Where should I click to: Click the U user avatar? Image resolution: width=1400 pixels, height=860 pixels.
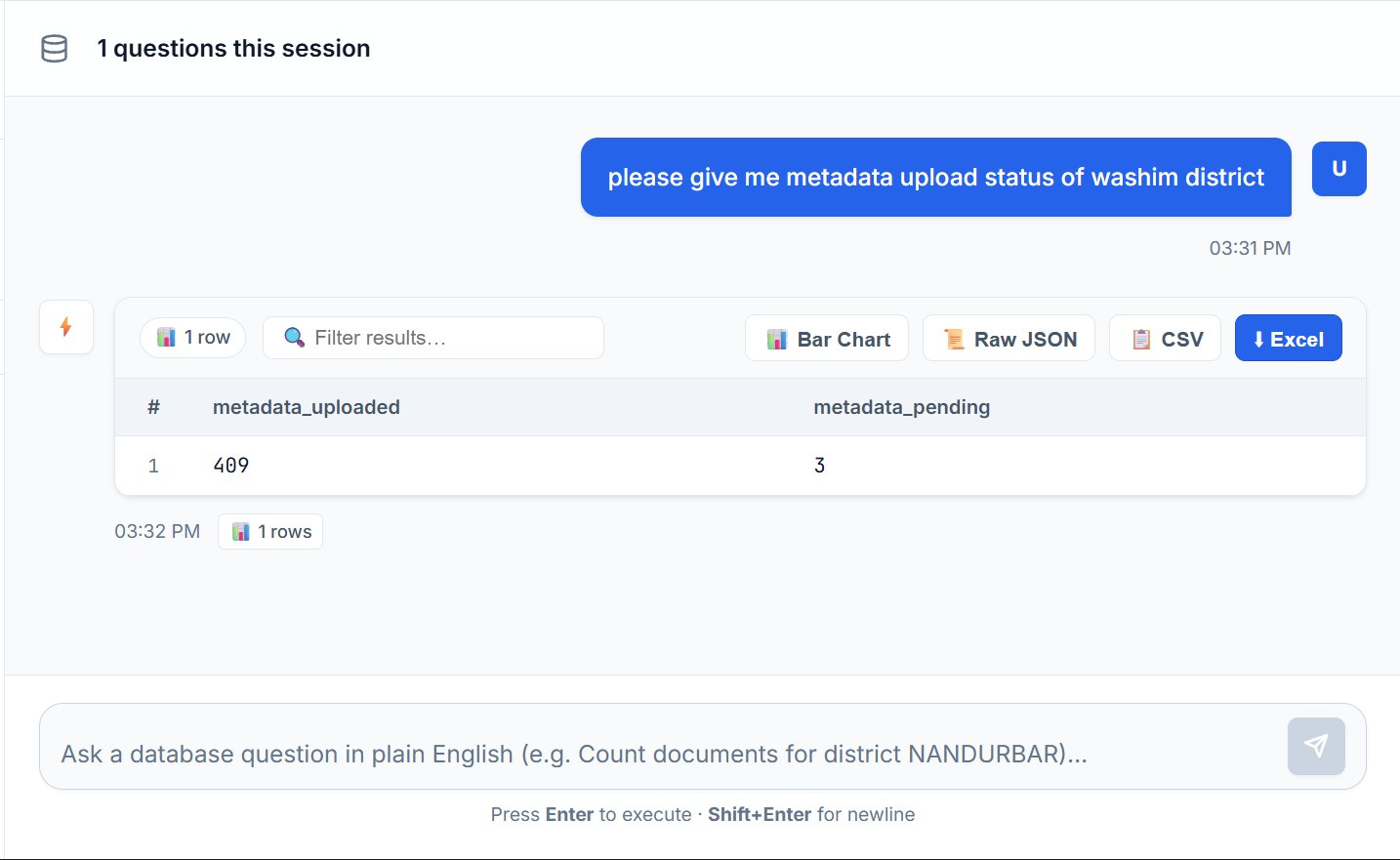coord(1338,169)
